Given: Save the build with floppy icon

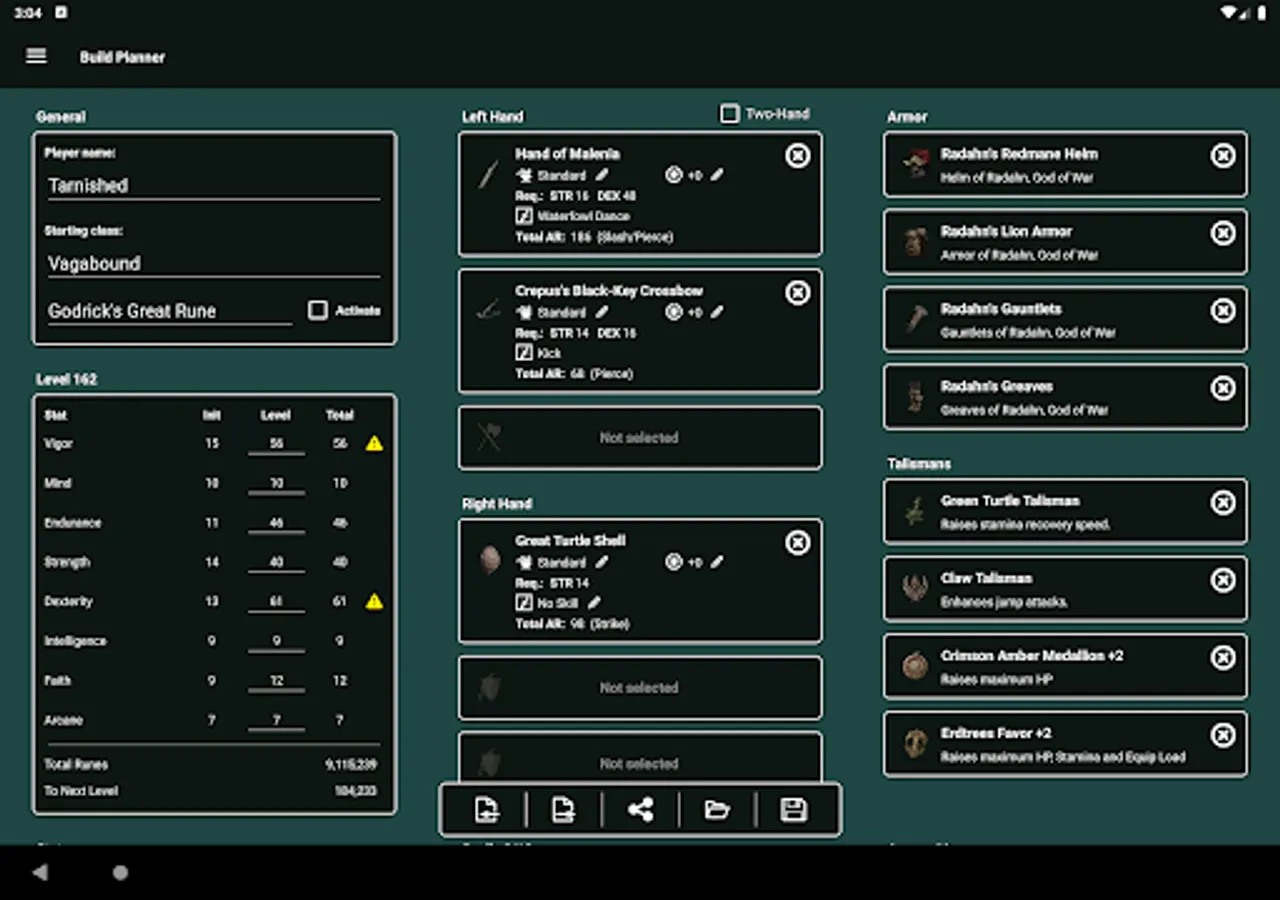Looking at the screenshot, I should [794, 810].
